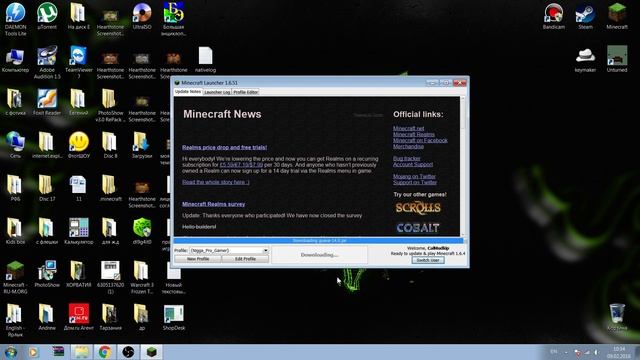
Task: Select the .minecraft folder icon
Action: (x=110, y=188)
